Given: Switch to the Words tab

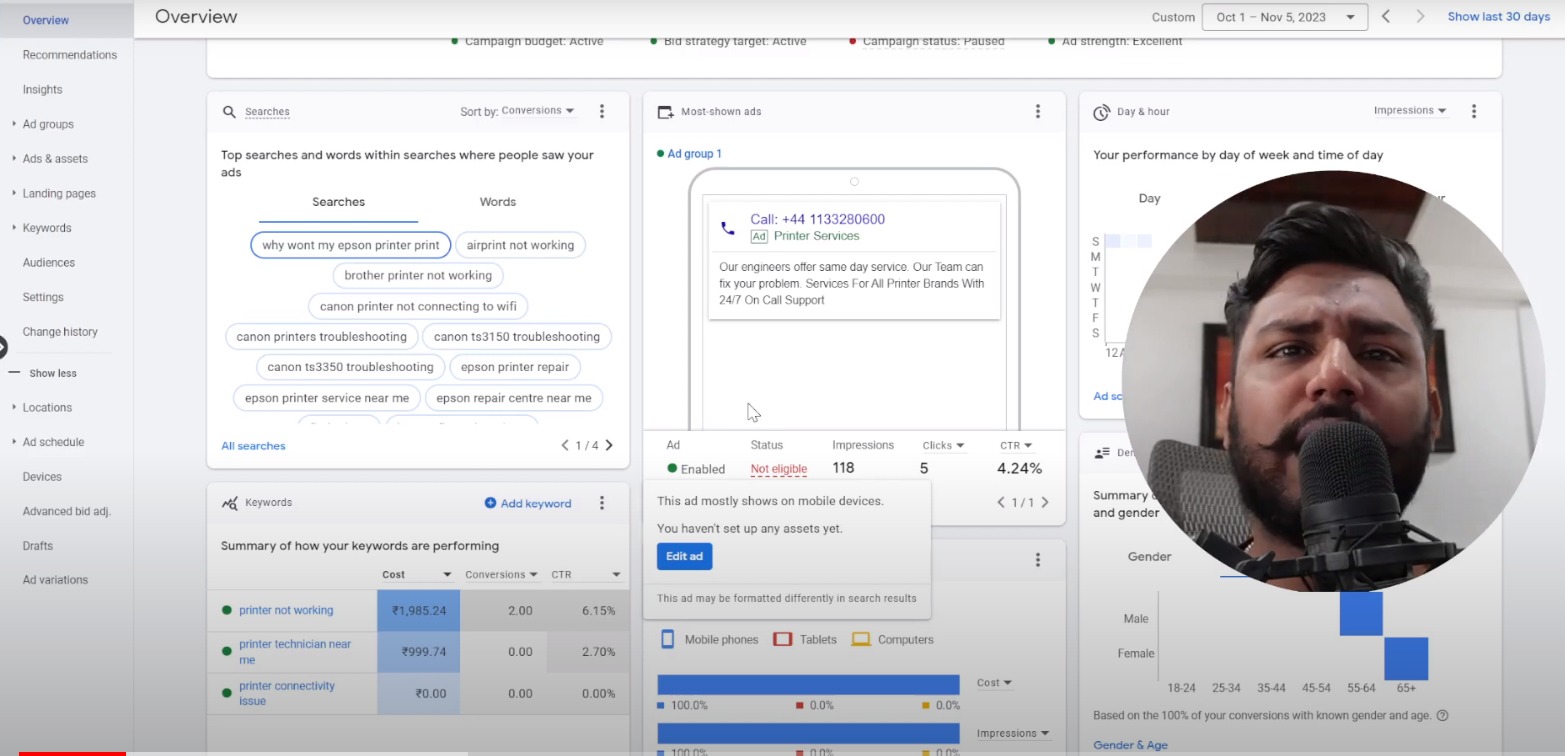Looking at the screenshot, I should pyautogui.click(x=497, y=202).
